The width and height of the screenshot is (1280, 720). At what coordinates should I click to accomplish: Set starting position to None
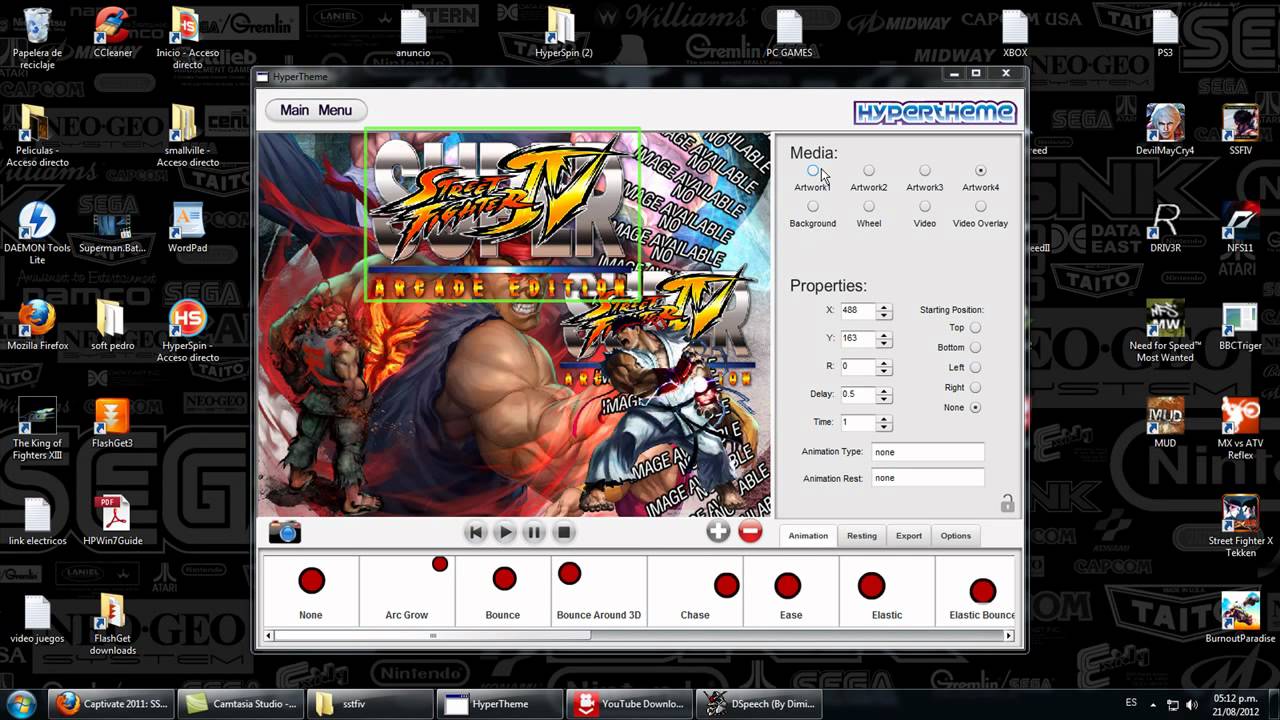(x=975, y=408)
